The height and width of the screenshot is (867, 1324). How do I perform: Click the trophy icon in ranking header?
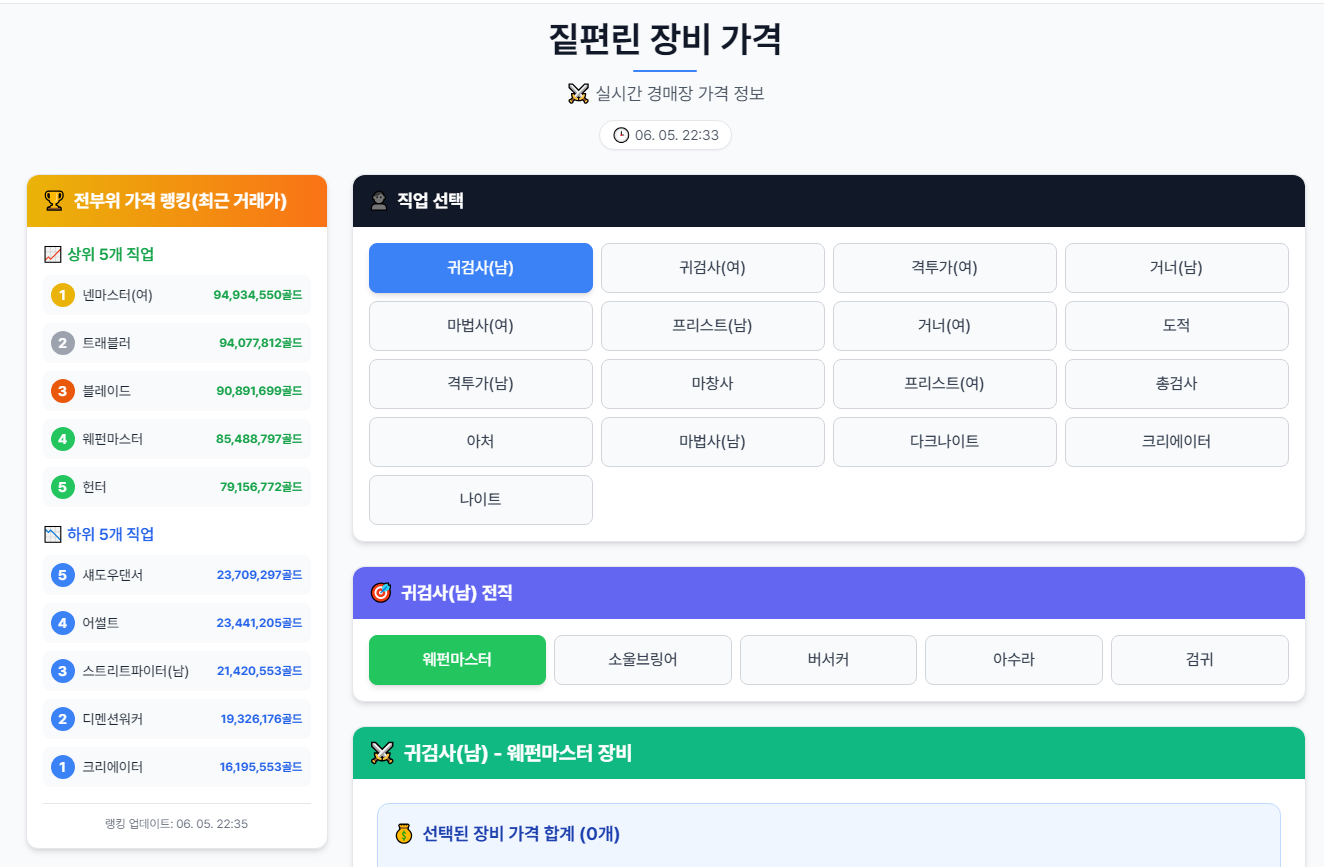[x=54, y=201]
